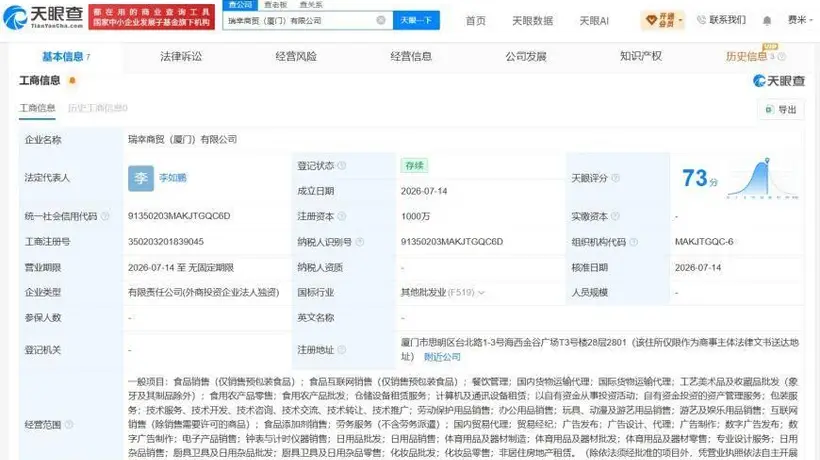The image size is (820, 460).
Task: Open the 知识产权 tab
Action: 641,56
